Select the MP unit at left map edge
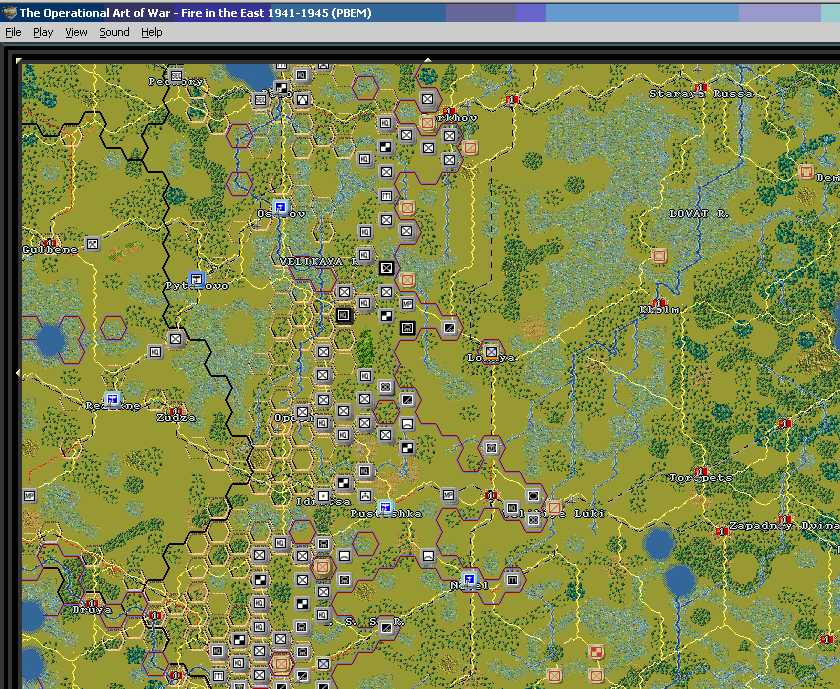Screen dimensions: 840x689 click(29, 496)
